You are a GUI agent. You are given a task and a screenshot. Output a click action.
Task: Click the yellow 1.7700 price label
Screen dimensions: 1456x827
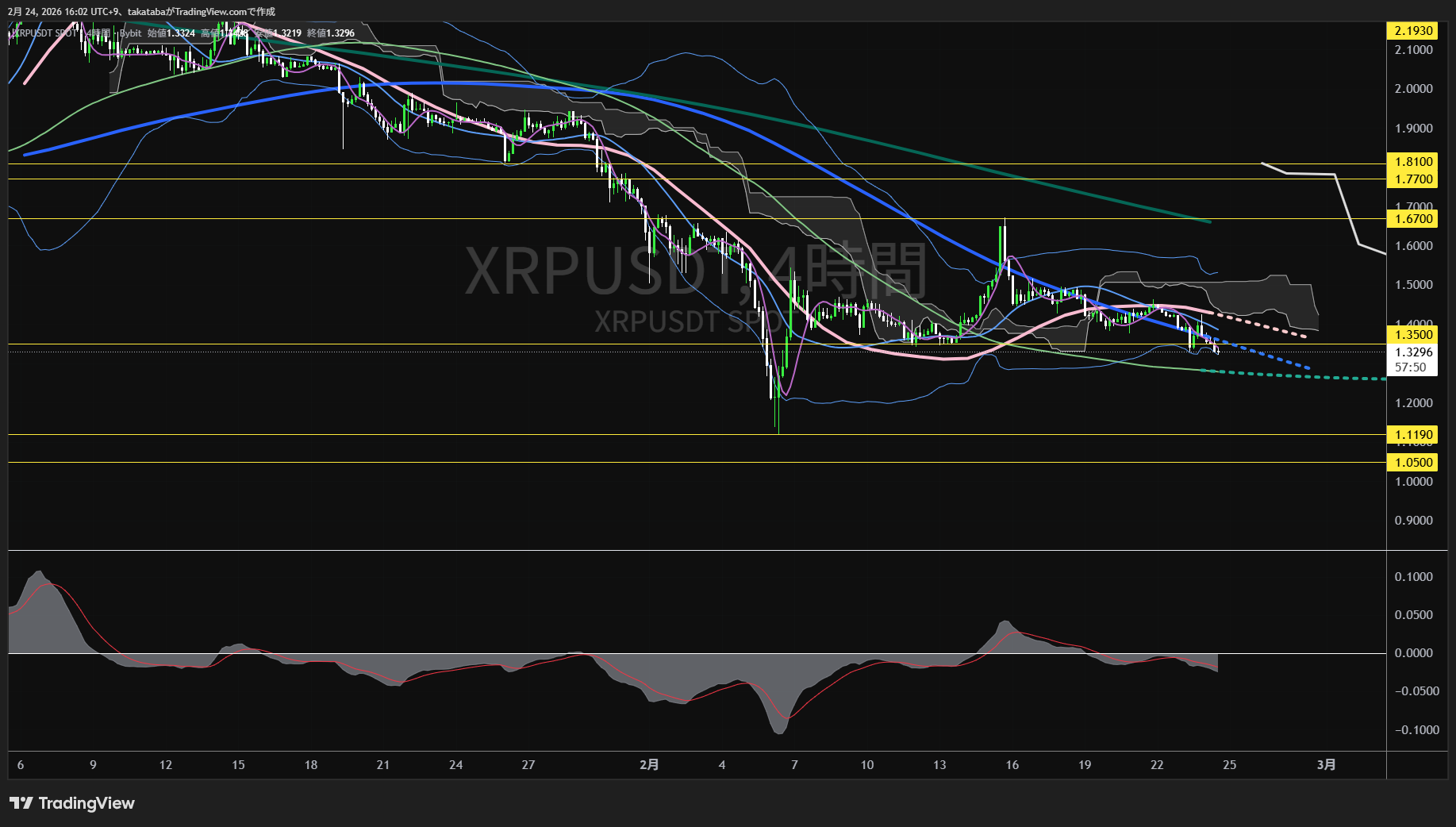click(1413, 179)
